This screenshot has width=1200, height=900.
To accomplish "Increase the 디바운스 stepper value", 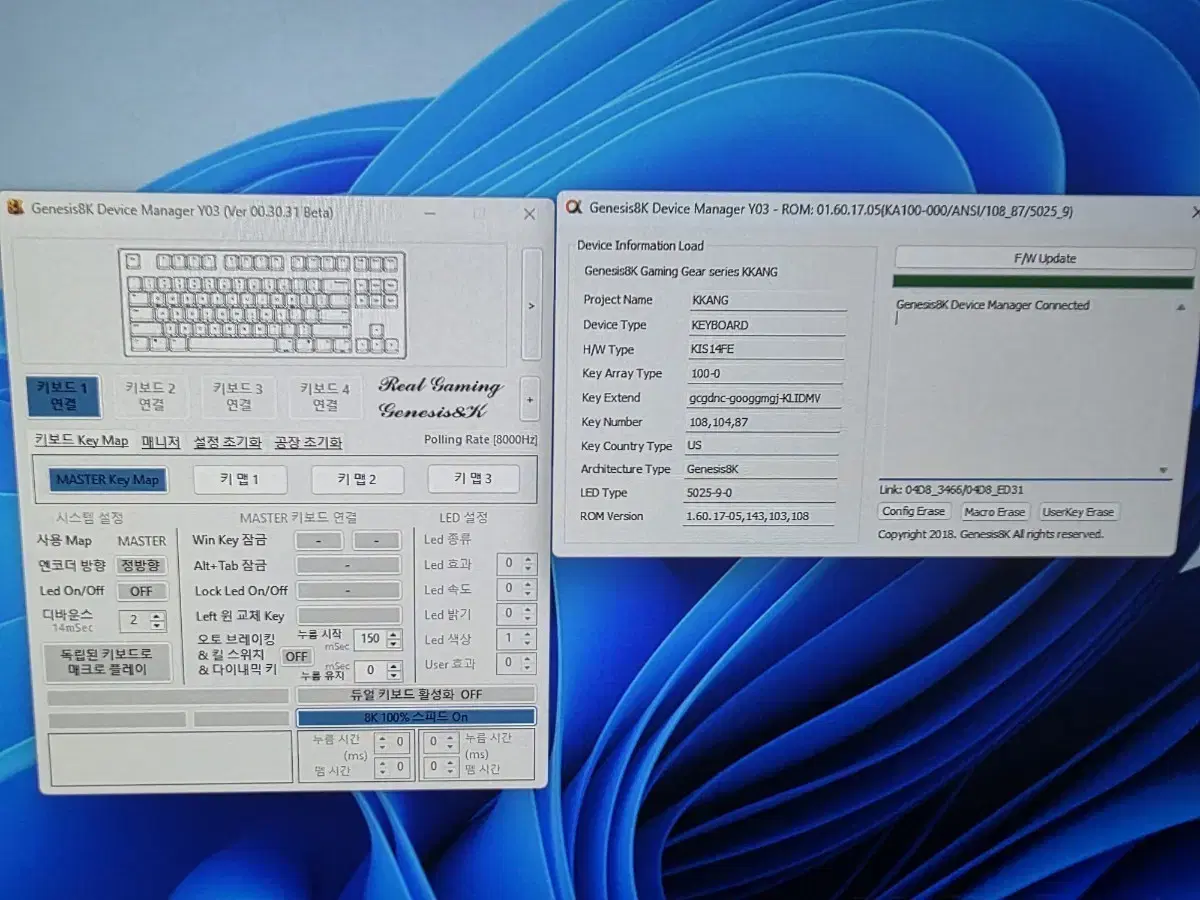I will (157, 615).
